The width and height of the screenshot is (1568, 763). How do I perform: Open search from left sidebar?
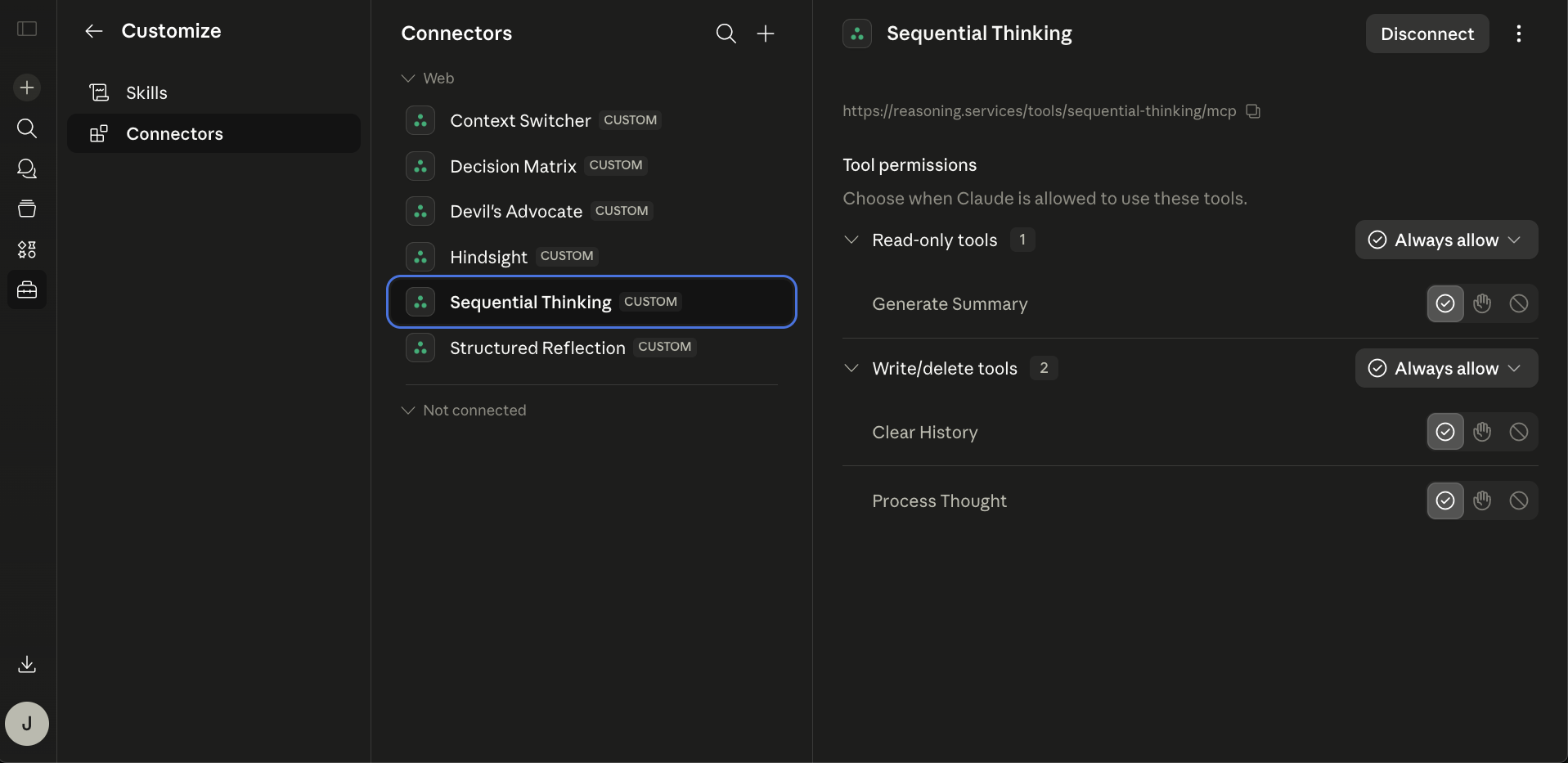(x=27, y=128)
